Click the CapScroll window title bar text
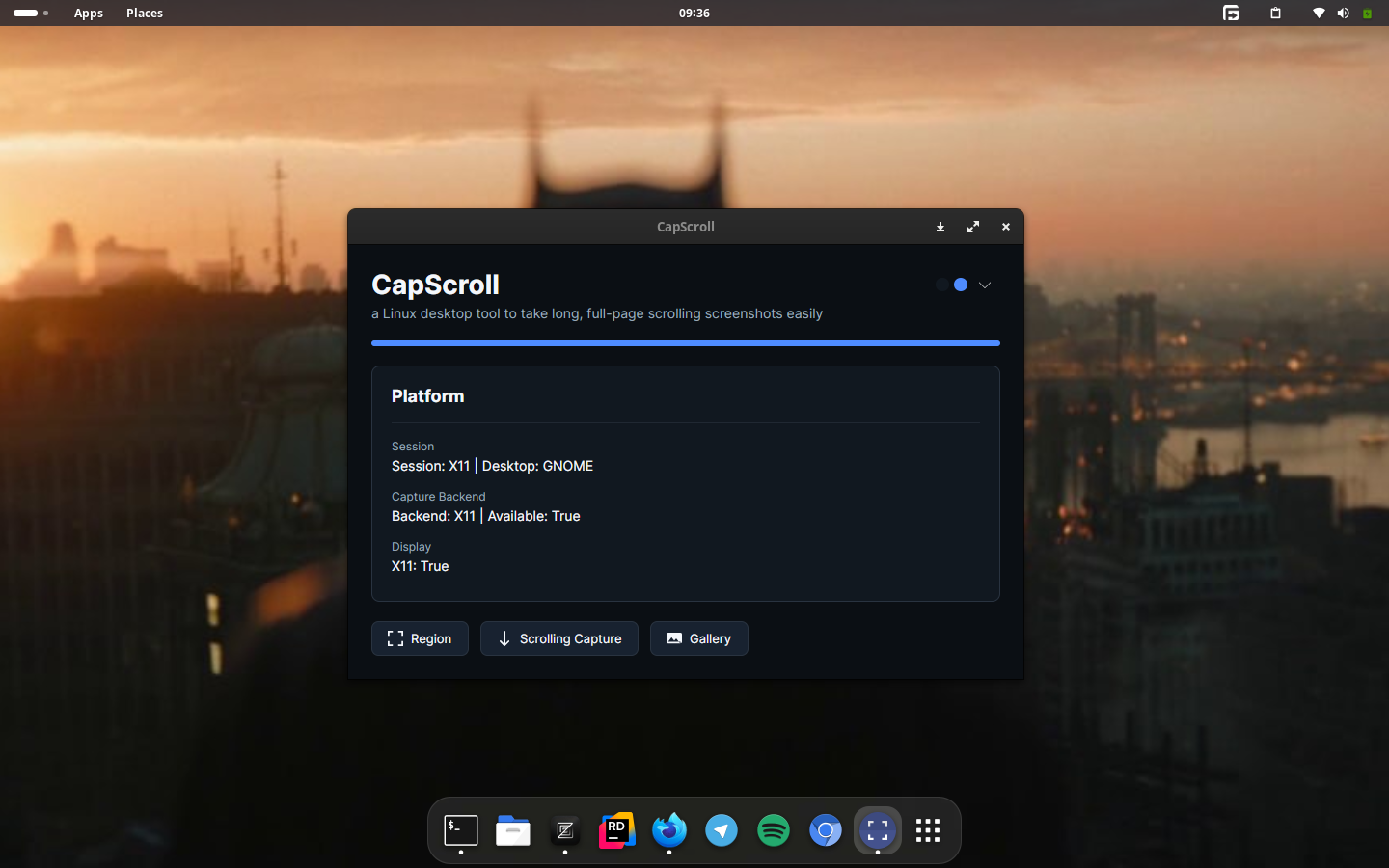Viewport: 1389px width, 868px height. [686, 227]
